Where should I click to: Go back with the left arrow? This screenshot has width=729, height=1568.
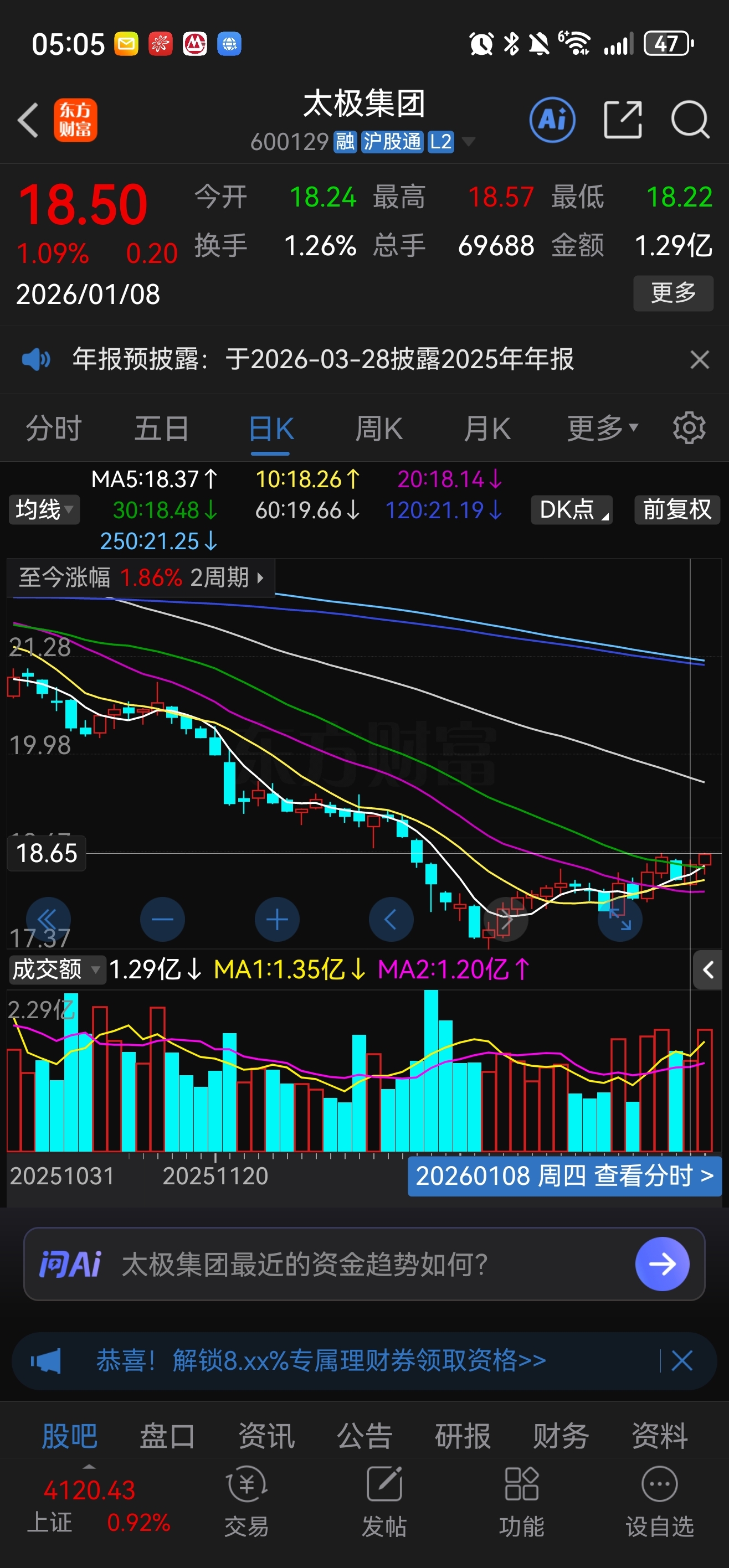28,120
